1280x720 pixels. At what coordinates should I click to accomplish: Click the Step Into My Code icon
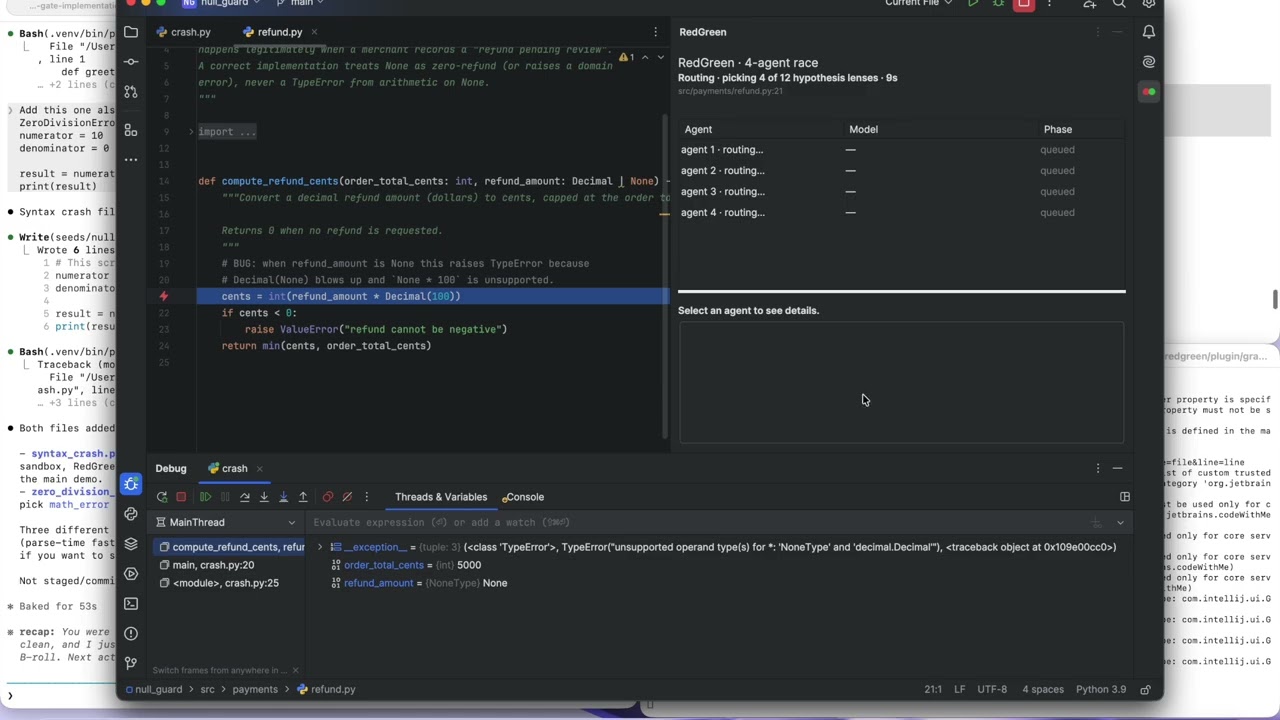click(x=283, y=497)
